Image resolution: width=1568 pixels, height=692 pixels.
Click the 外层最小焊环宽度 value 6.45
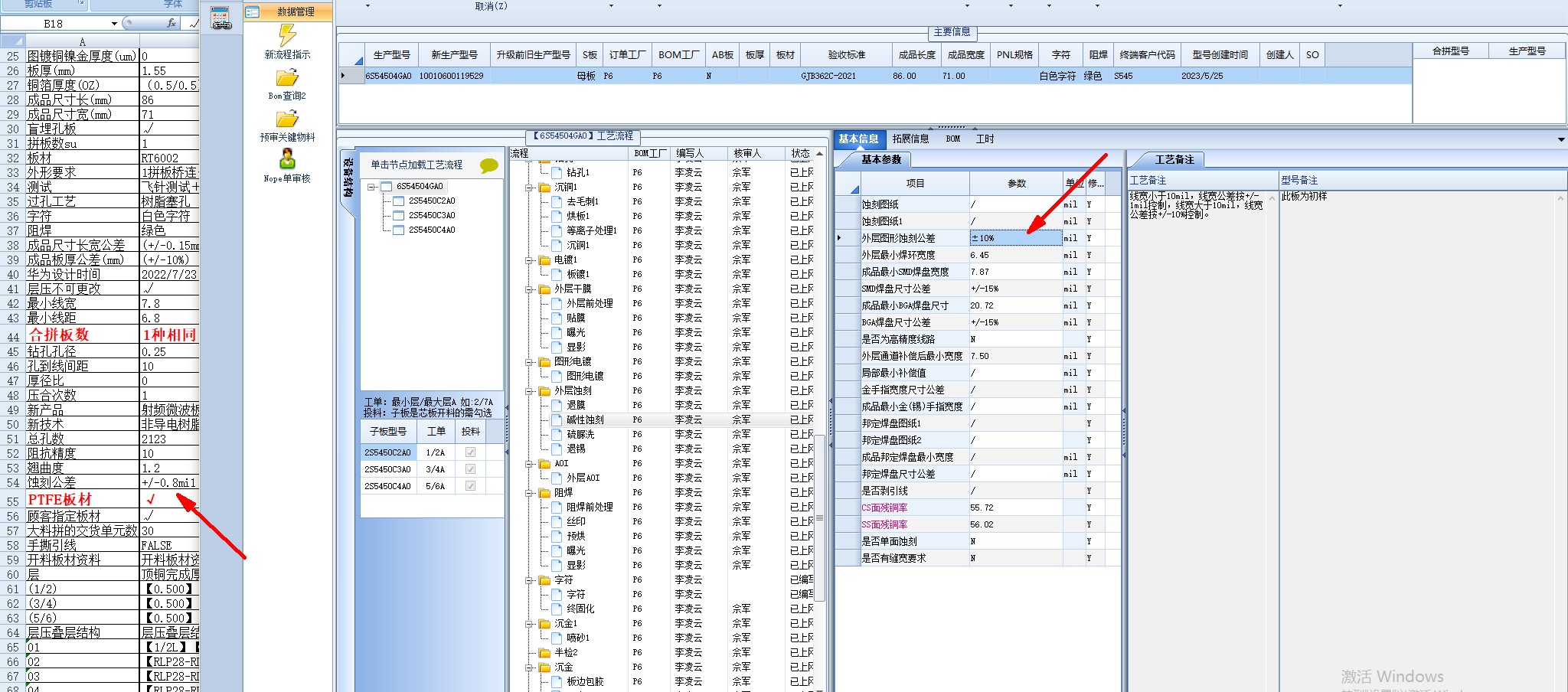1016,255
